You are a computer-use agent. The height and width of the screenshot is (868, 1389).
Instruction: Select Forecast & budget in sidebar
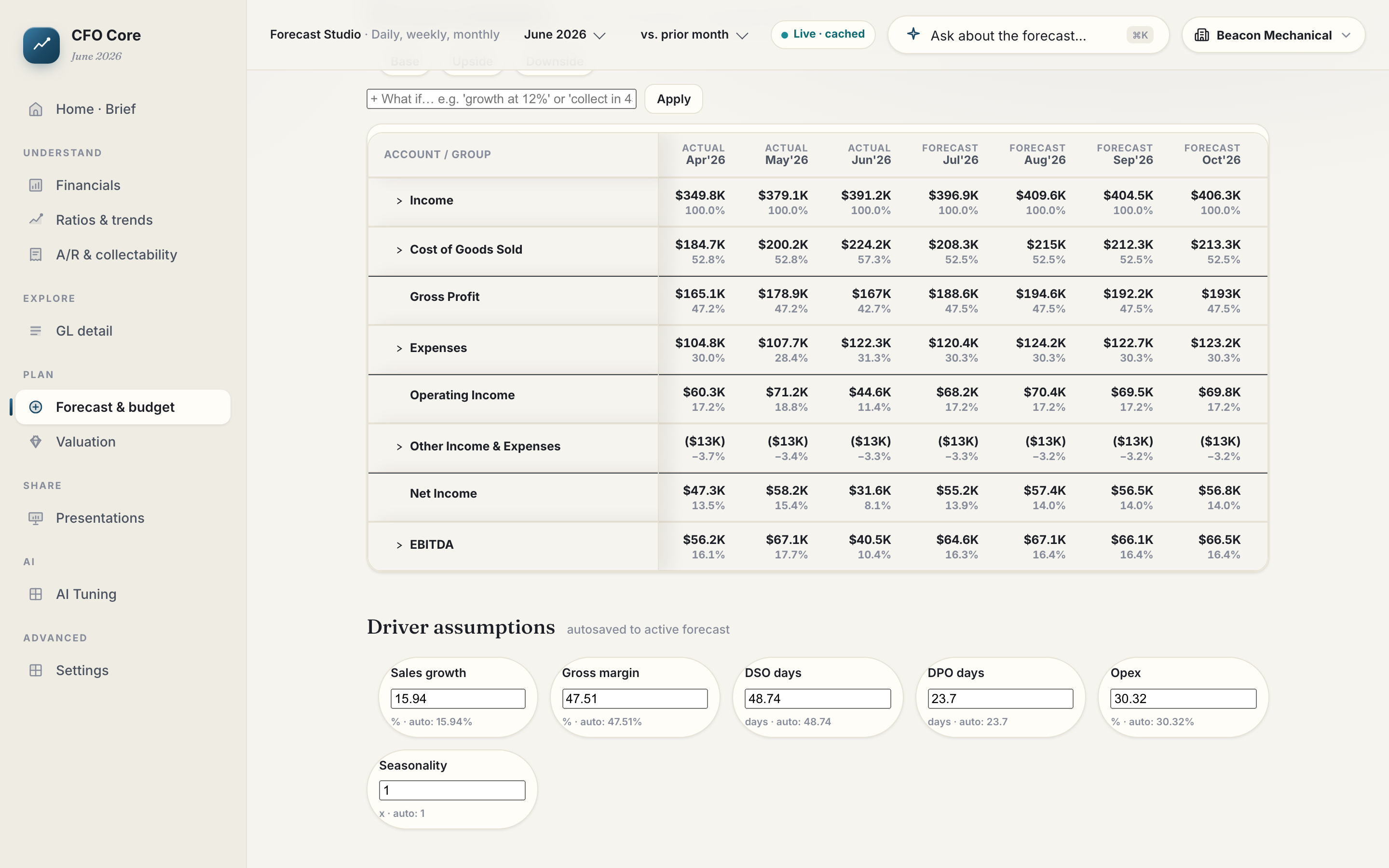click(x=123, y=407)
